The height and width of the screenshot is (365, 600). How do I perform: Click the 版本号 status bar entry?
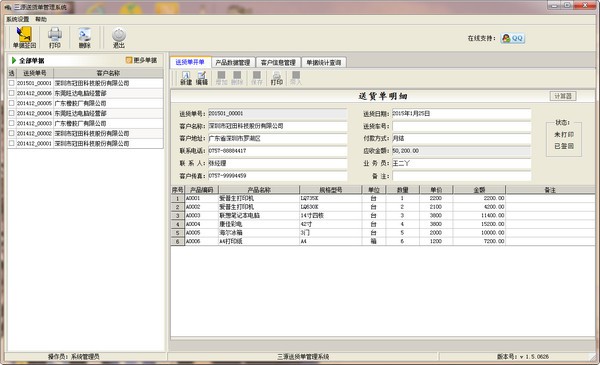point(523,357)
